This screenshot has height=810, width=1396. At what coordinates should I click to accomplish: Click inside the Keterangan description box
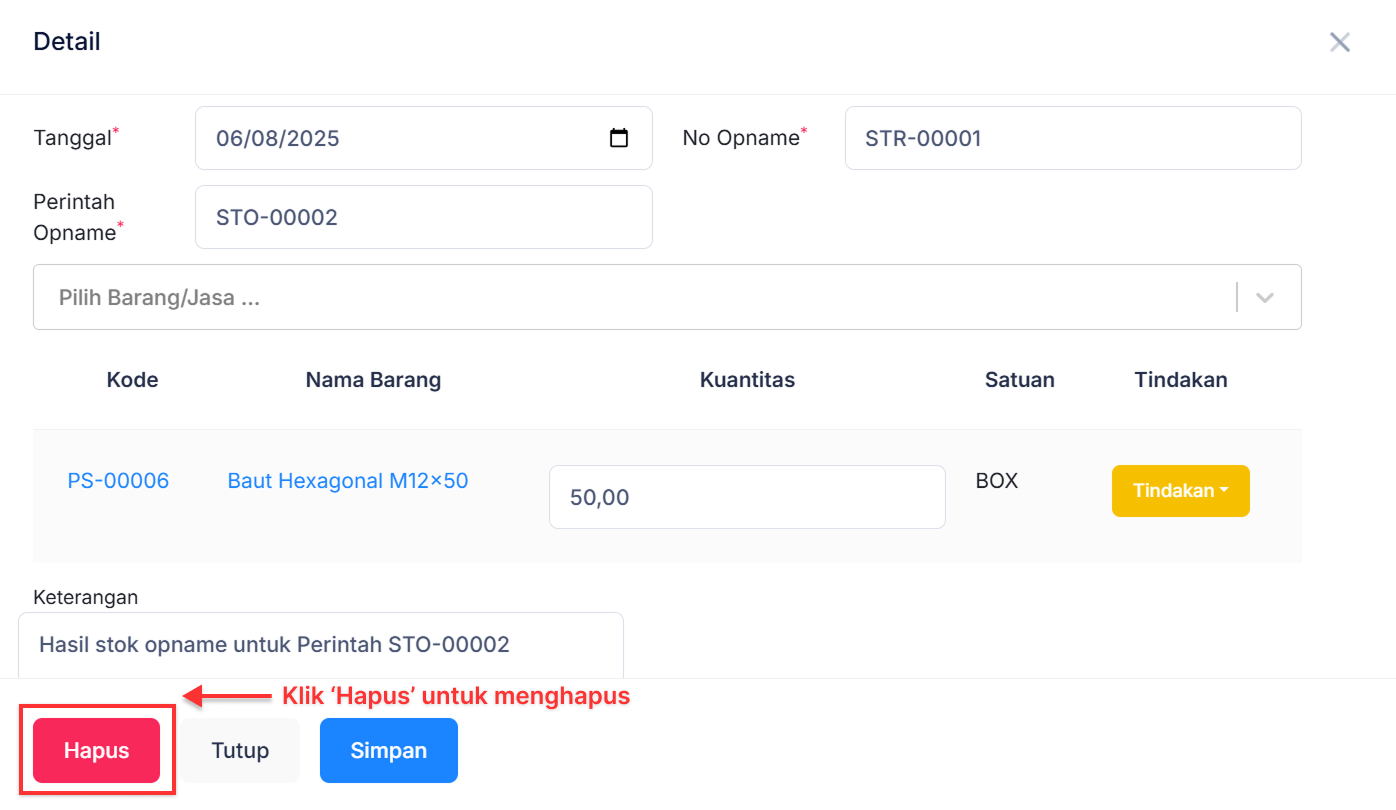coord(320,645)
